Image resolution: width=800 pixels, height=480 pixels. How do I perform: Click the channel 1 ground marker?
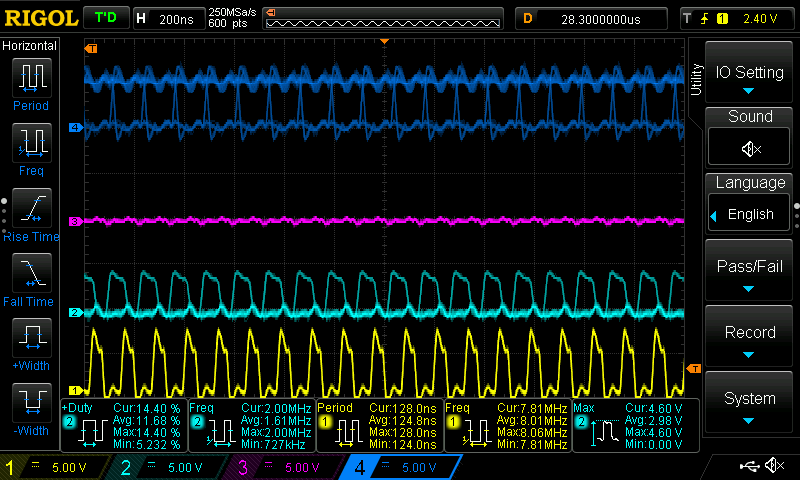point(76,390)
